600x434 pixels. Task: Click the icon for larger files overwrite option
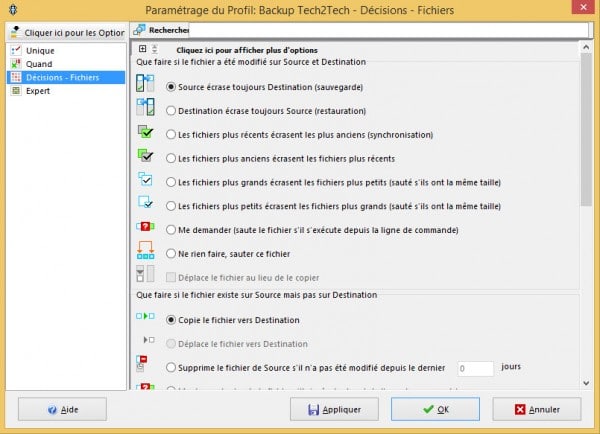coord(146,181)
